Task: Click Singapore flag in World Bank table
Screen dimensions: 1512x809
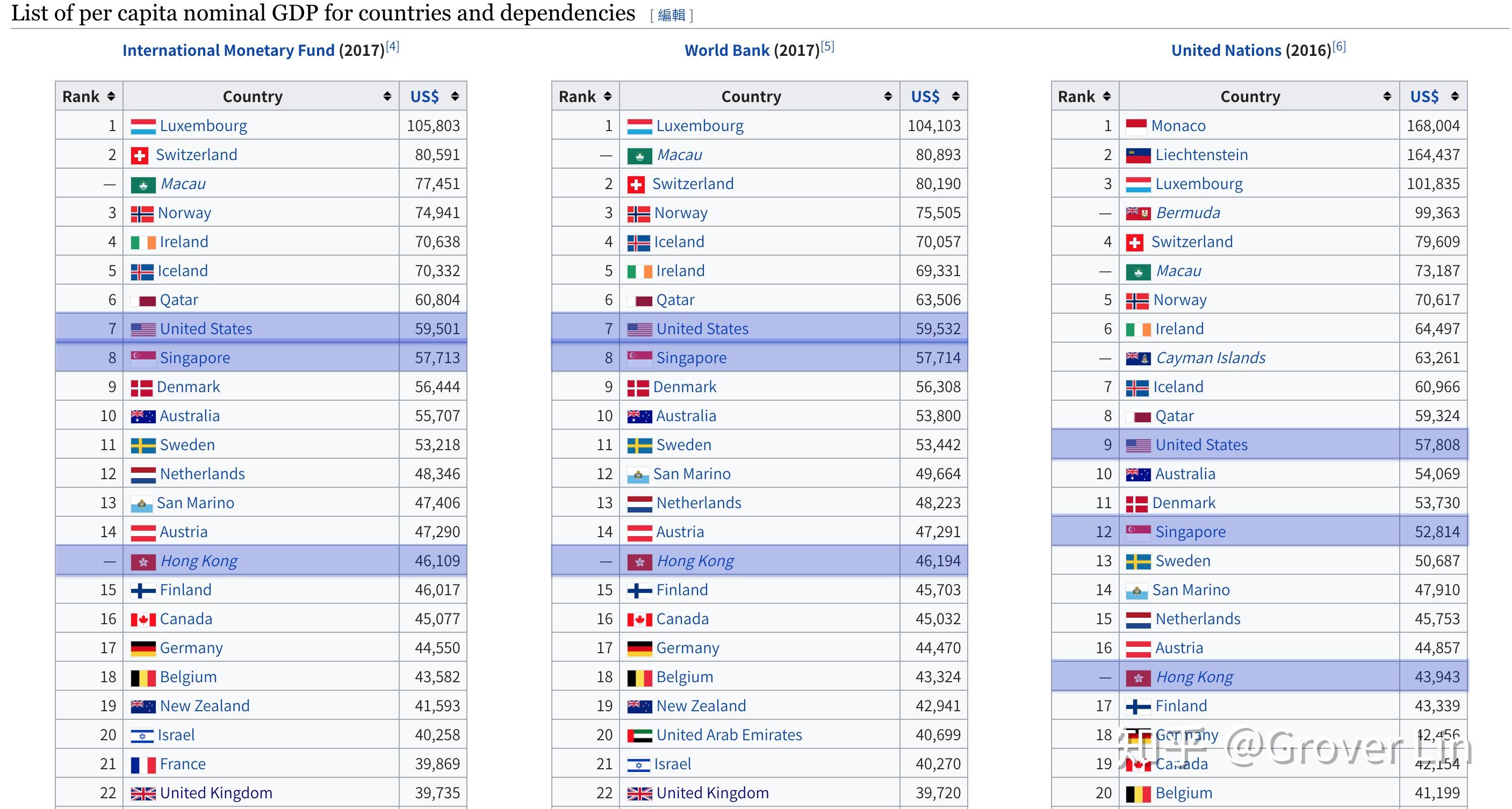Action: pyautogui.click(x=639, y=358)
